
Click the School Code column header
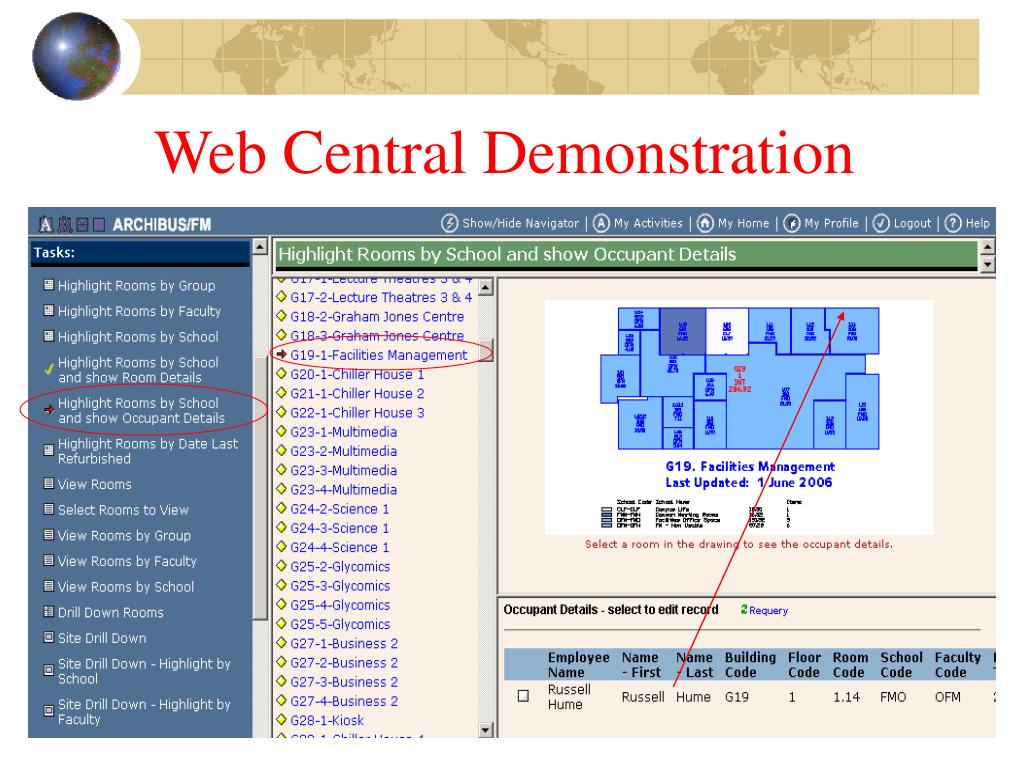[x=901, y=664]
